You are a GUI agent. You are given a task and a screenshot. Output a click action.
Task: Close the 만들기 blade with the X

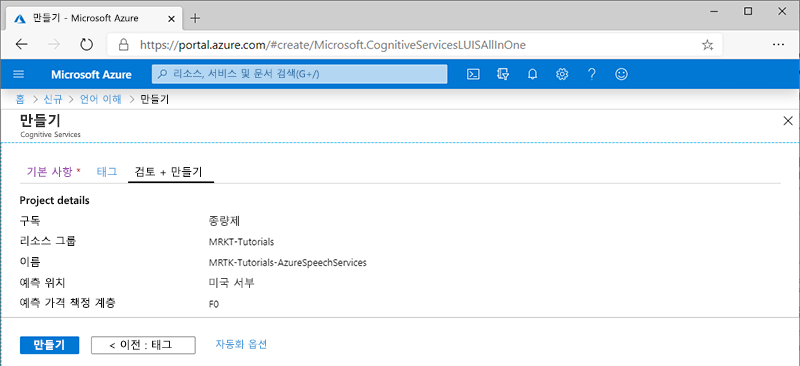(x=788, y=120)
